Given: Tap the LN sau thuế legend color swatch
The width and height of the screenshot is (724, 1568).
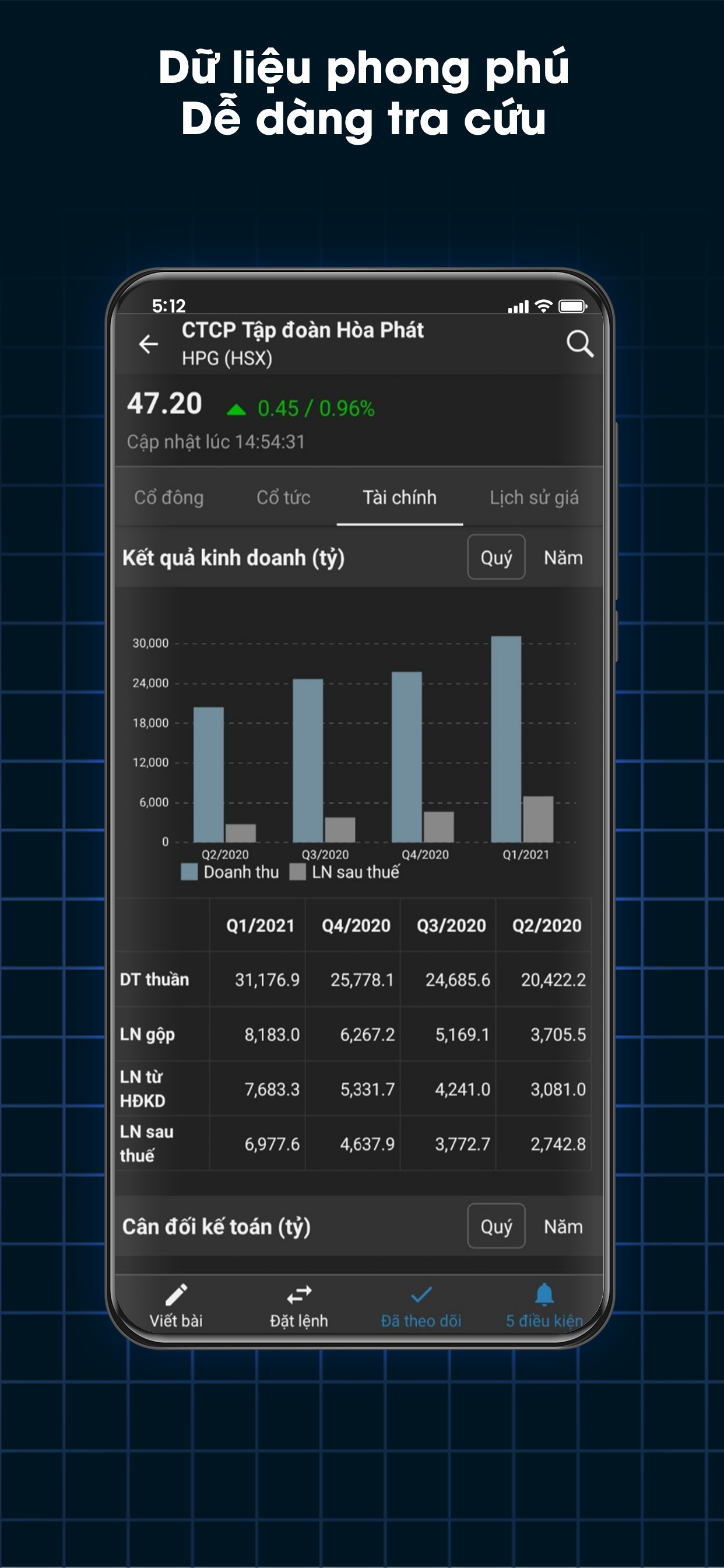Looking at the screenshot, I should pyautogui.click(x=297, y=872).
